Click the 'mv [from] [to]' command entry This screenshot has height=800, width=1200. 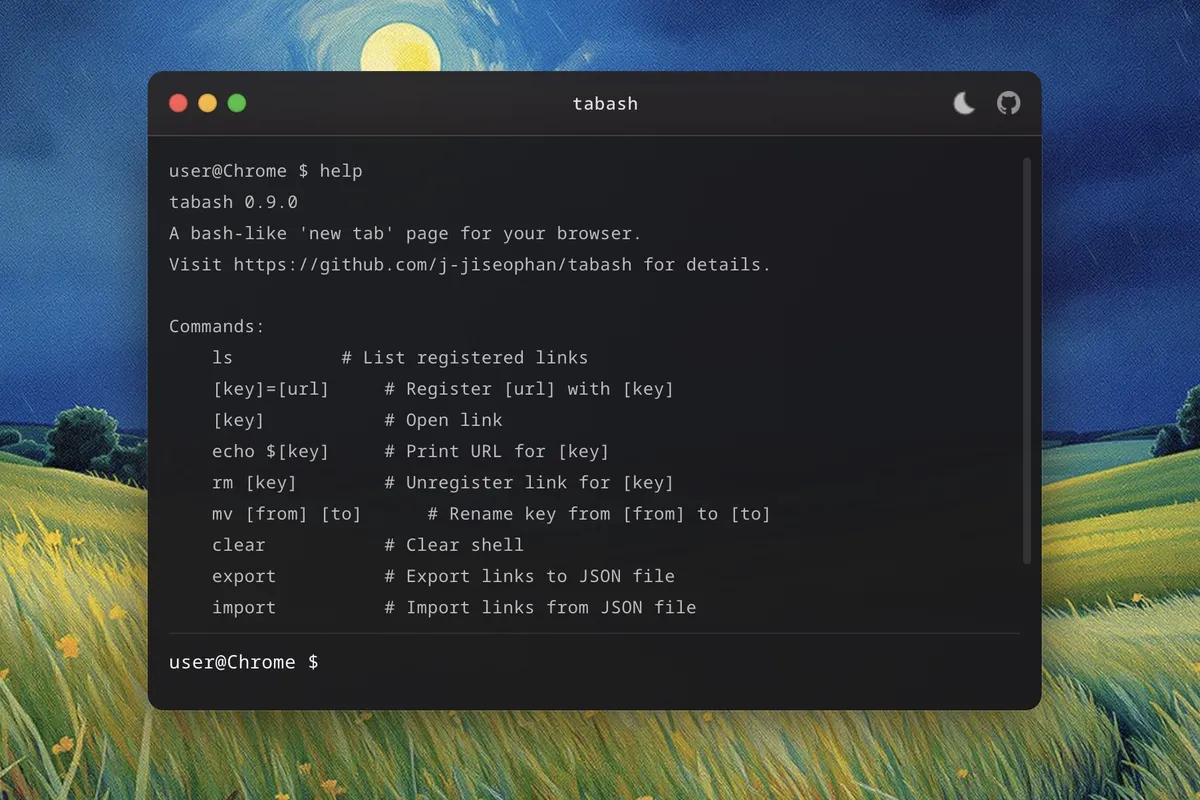[286, 514]
